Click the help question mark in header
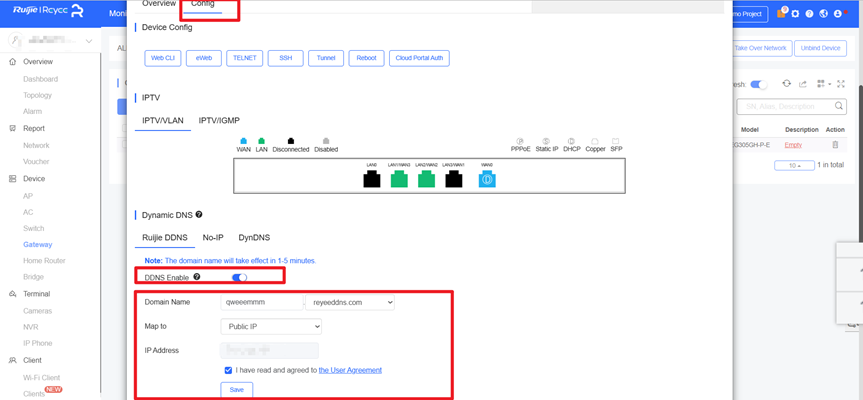This screenshot has height=400, width=863. (x=810, y=14)
